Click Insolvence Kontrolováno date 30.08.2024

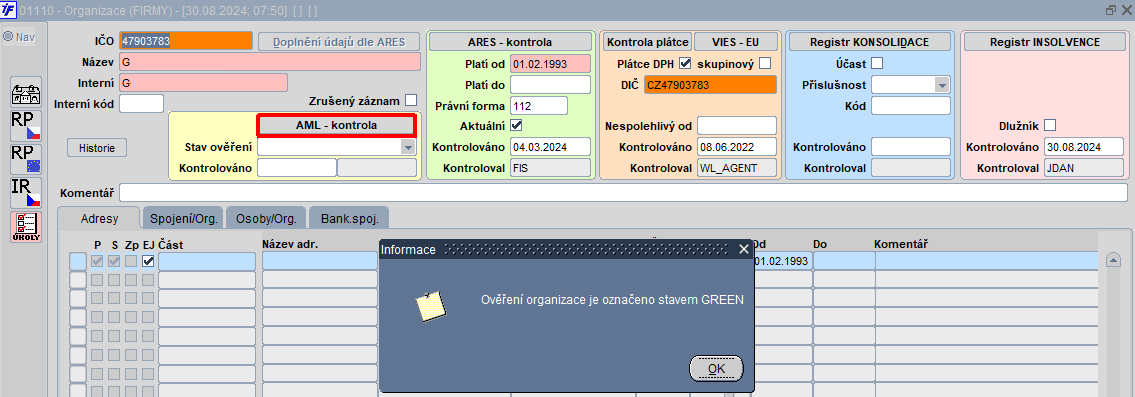point(1084,147)
